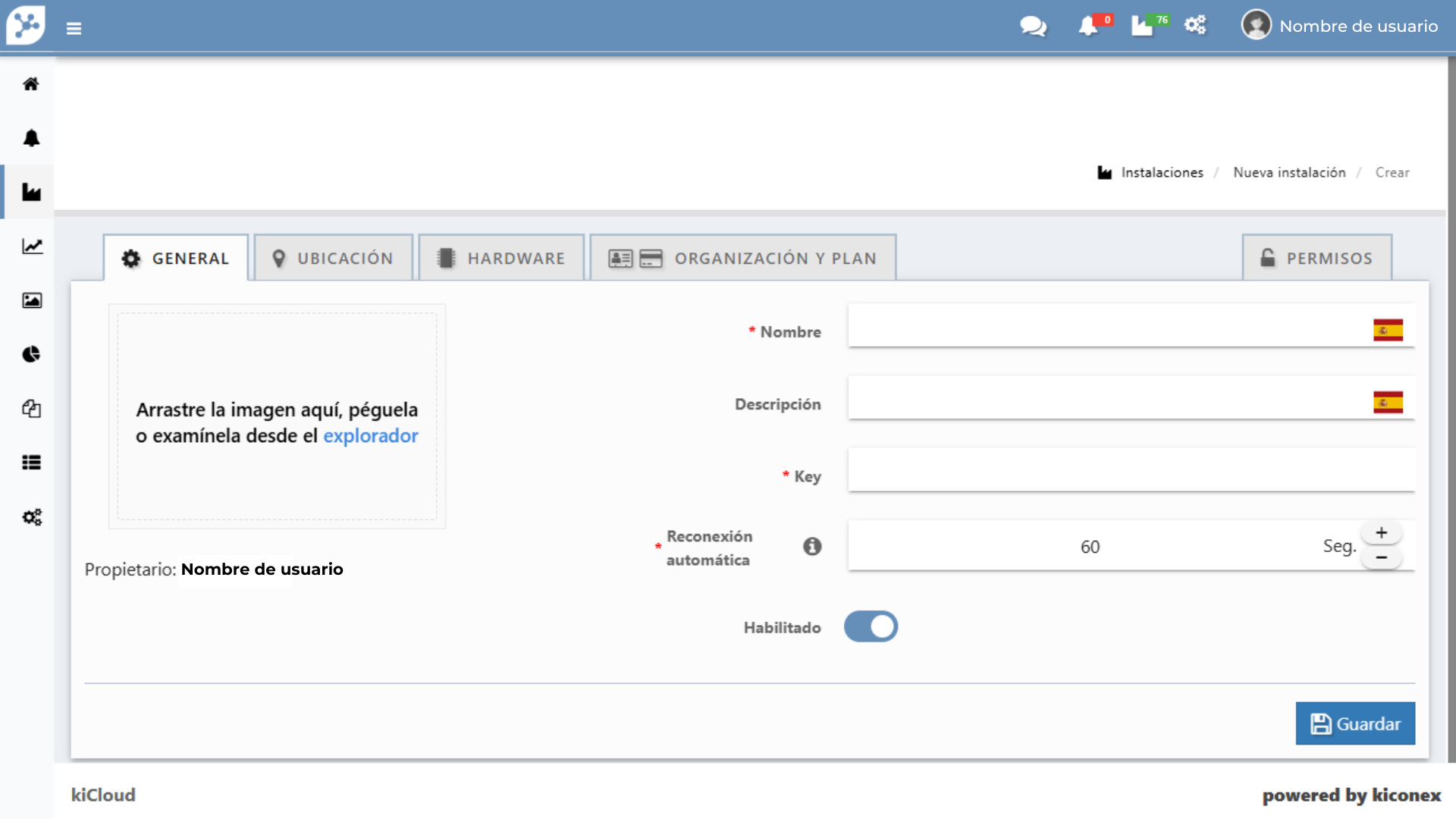Switch to the Ubicación tab
Viewport: 1456px width, 819px height.
coord(333,259)
